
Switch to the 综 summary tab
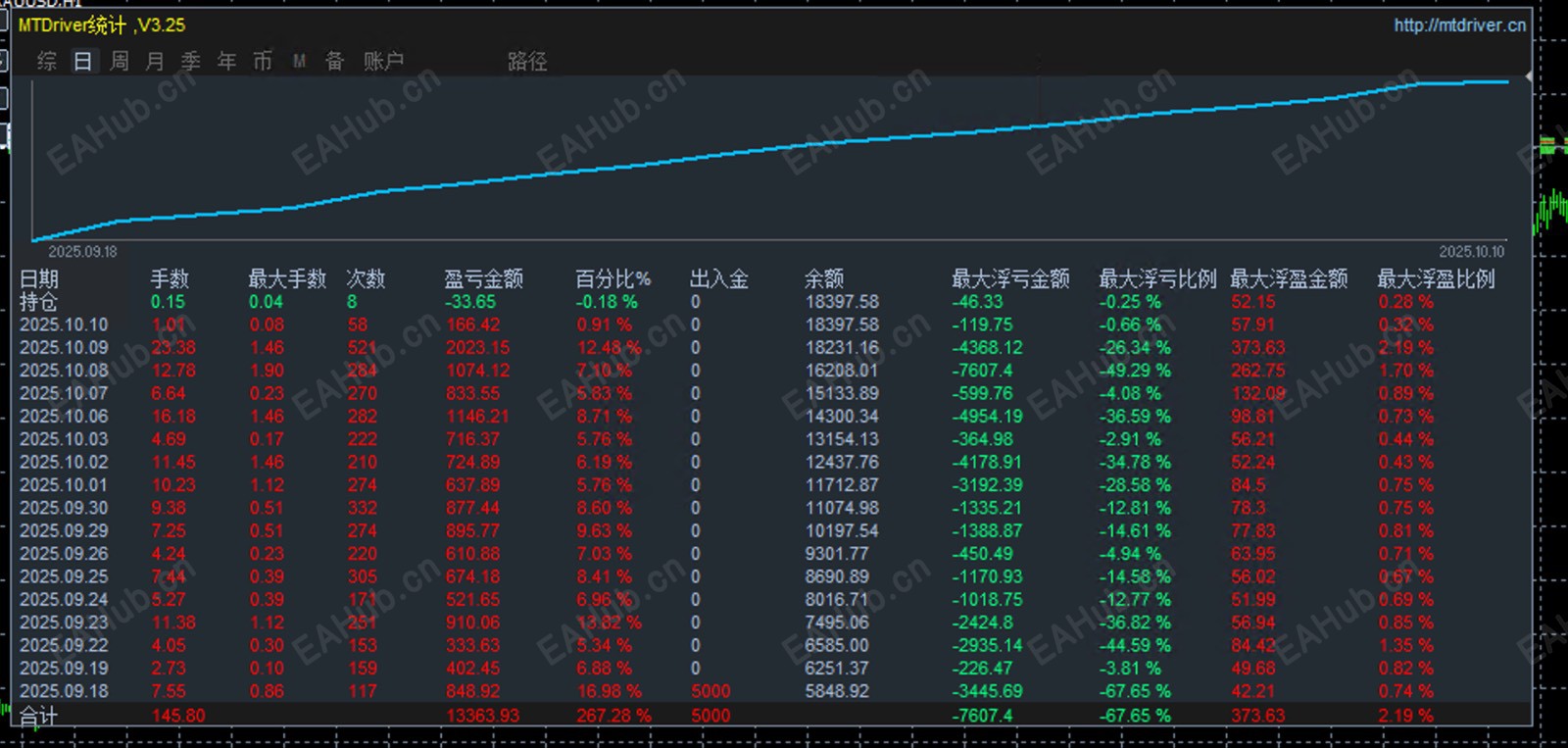point(47,62)
